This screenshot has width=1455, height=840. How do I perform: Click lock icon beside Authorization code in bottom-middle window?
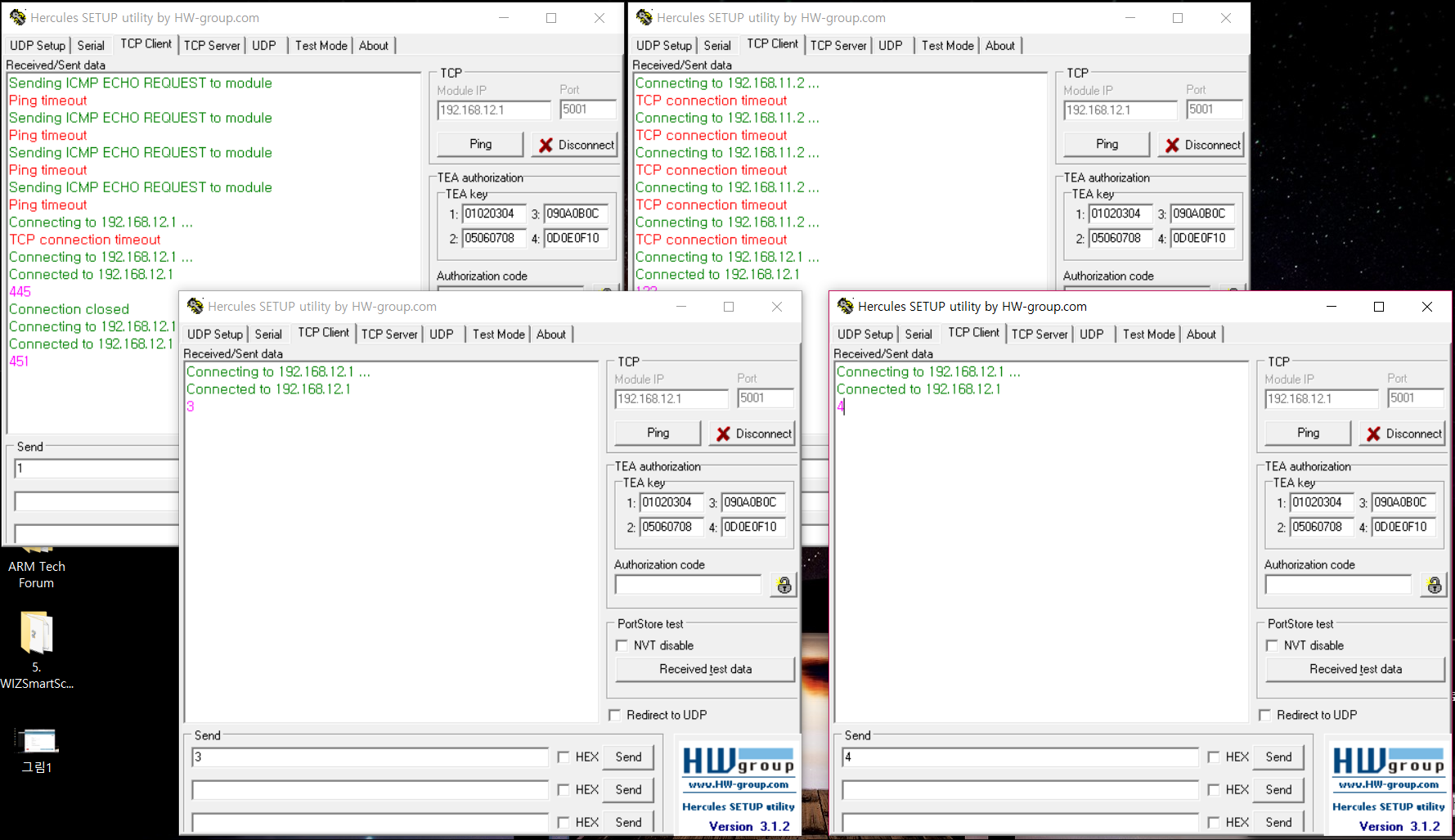[x=784, y=586]
